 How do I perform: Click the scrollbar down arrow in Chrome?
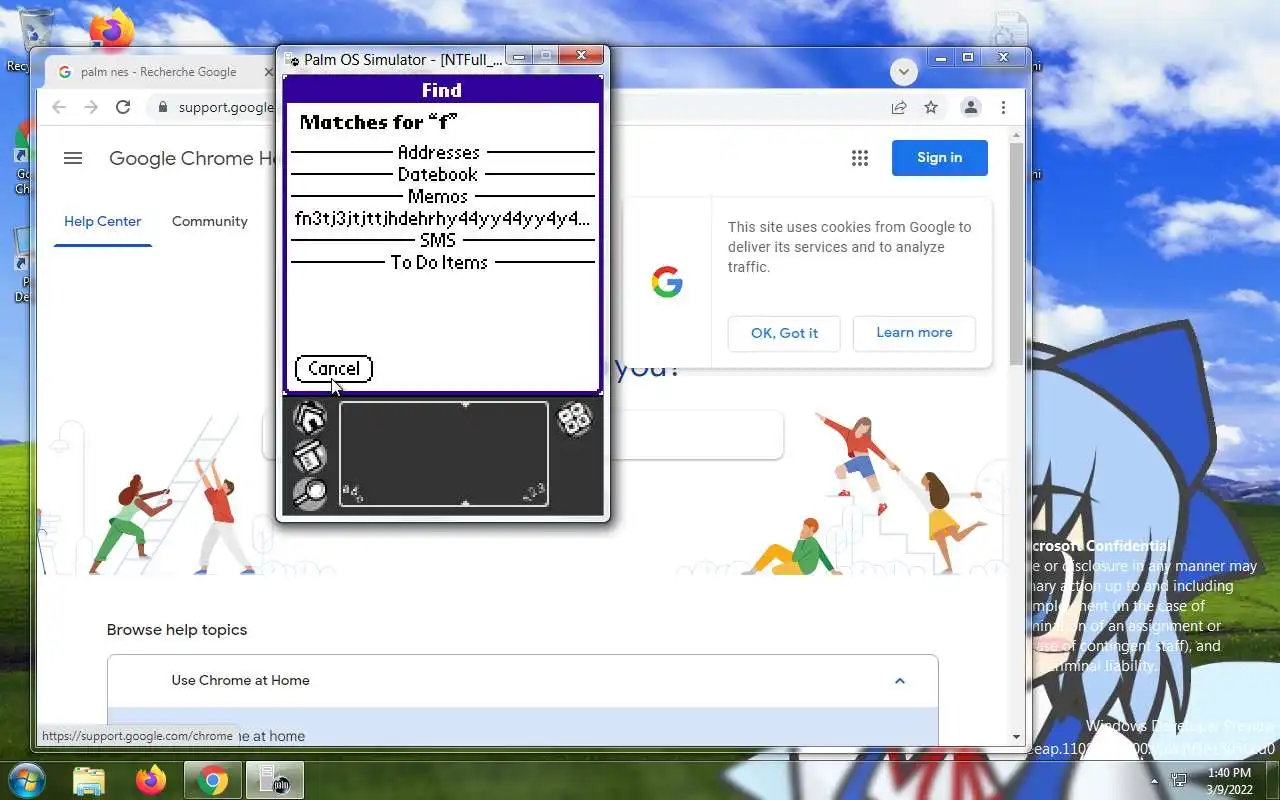1017,737
